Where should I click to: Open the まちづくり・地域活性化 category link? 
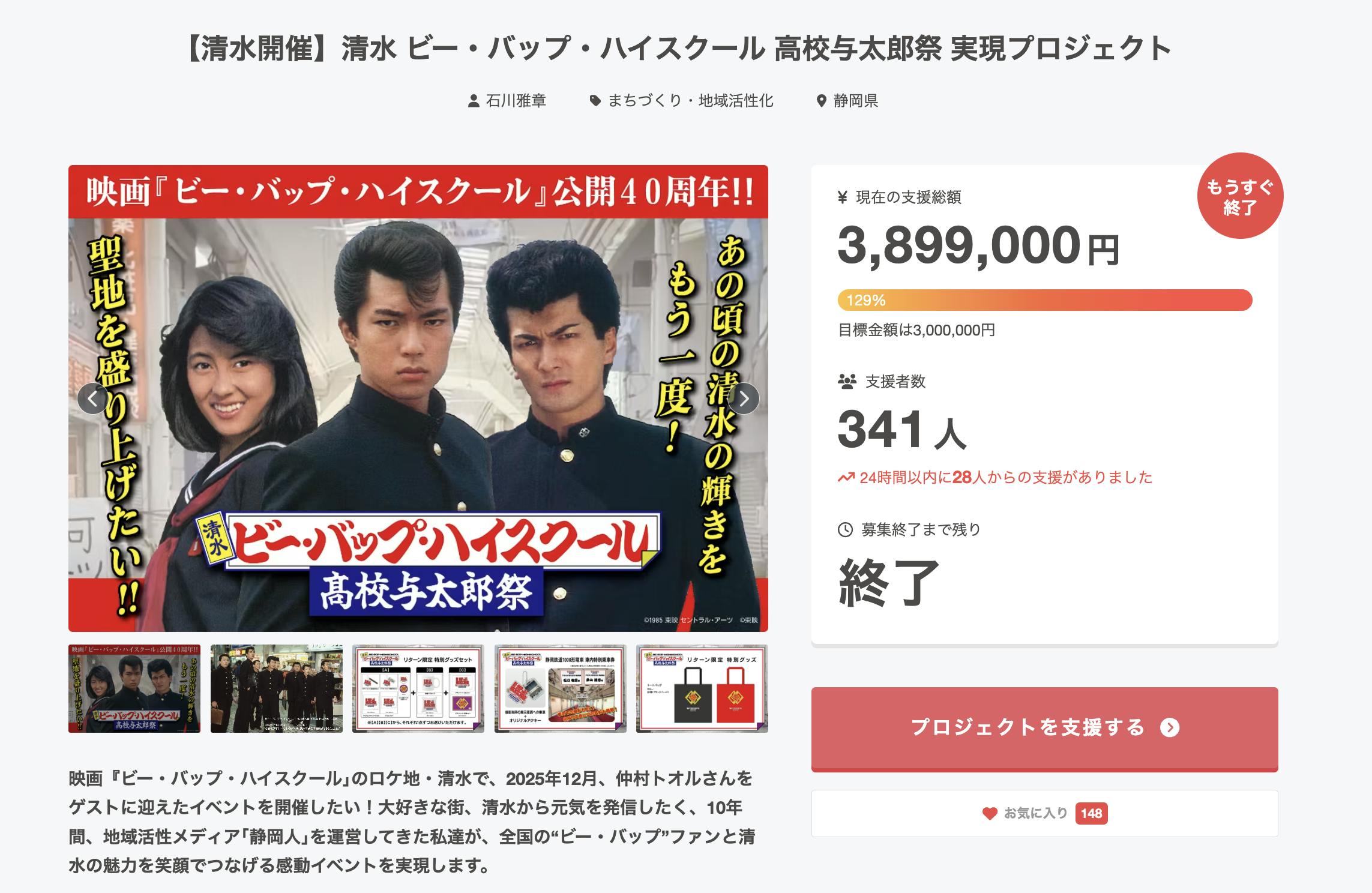pos(690,101)
